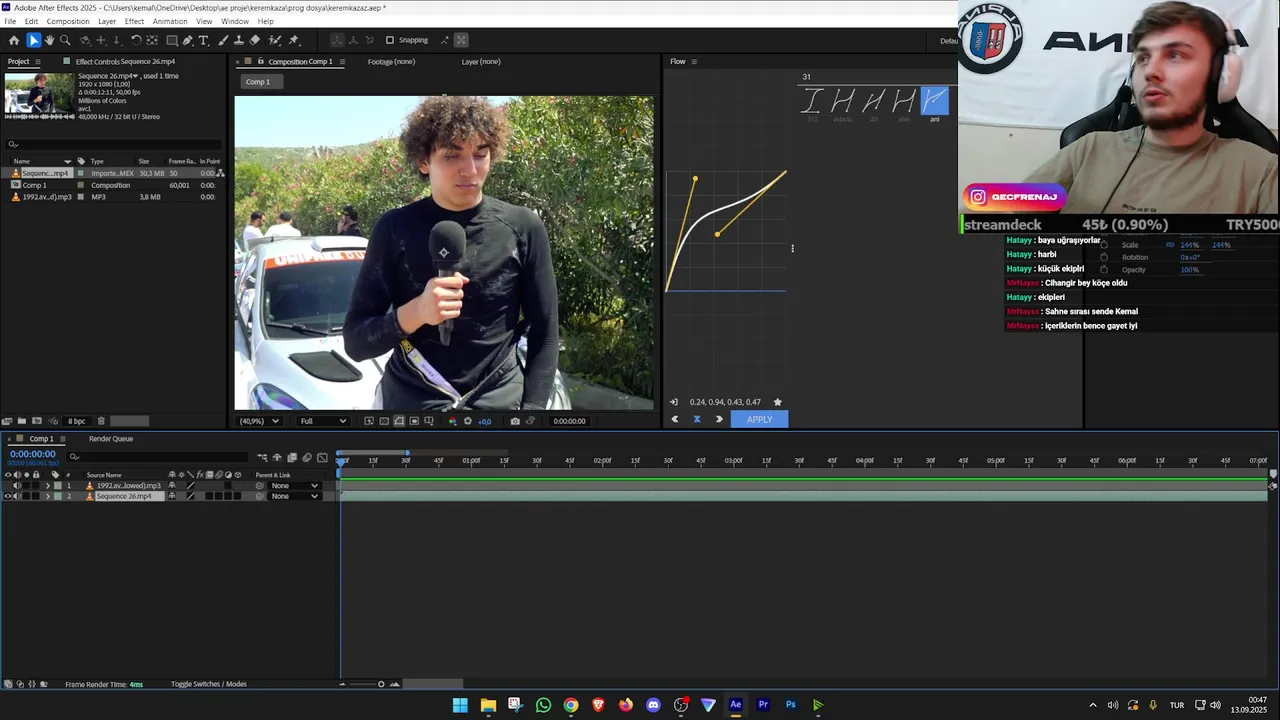Toggle motion blur switch in timeline
Image resolution: width=1280 pixels, height=720 pixels.
click(307, 457)
